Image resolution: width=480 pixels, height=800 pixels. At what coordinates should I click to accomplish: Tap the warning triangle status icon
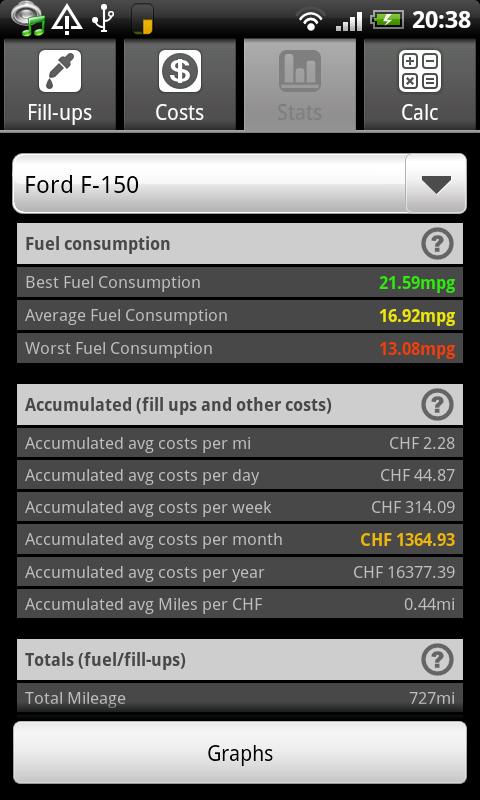pos(67,19)
